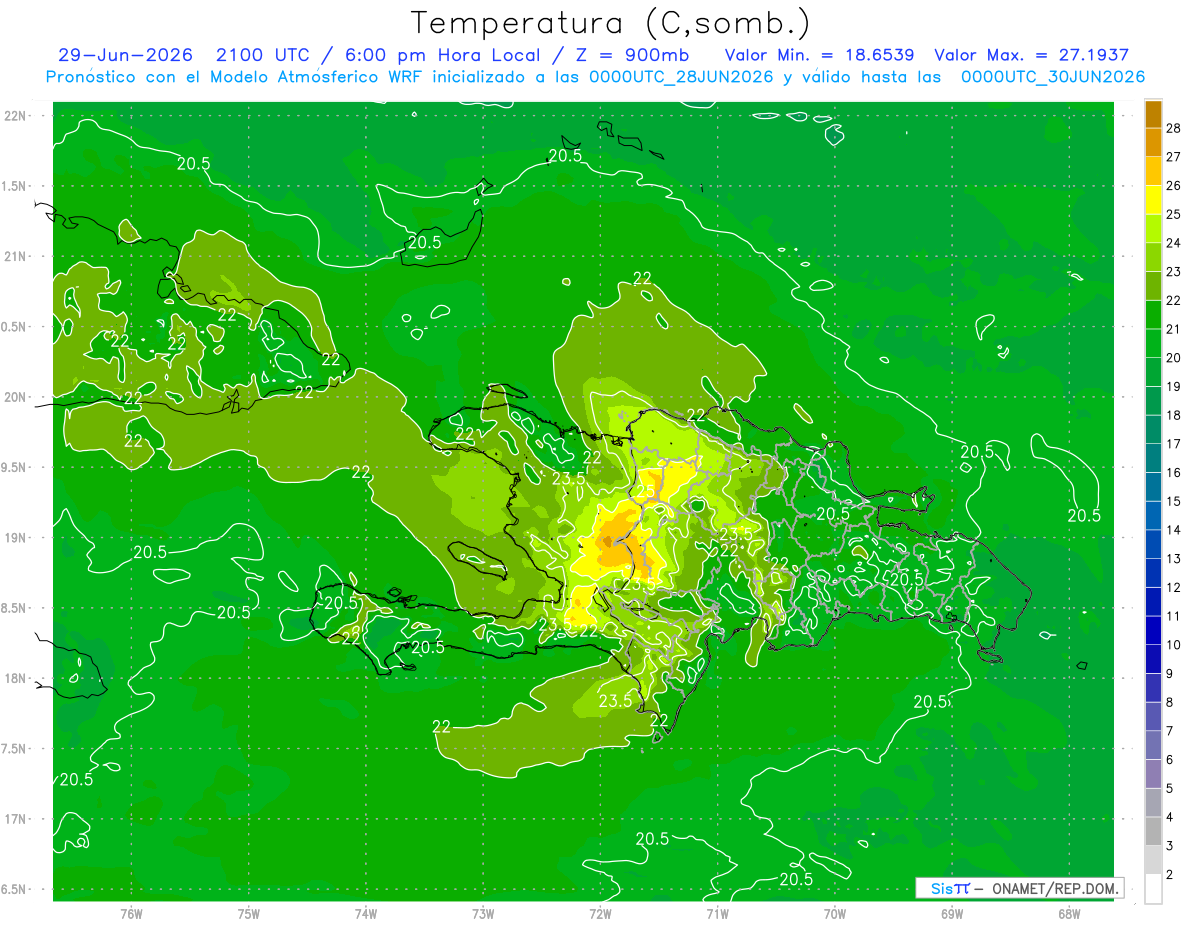1200x927 pixels.
Task: Click the colorbar tick label '18'
Action: coord(1174,415)
